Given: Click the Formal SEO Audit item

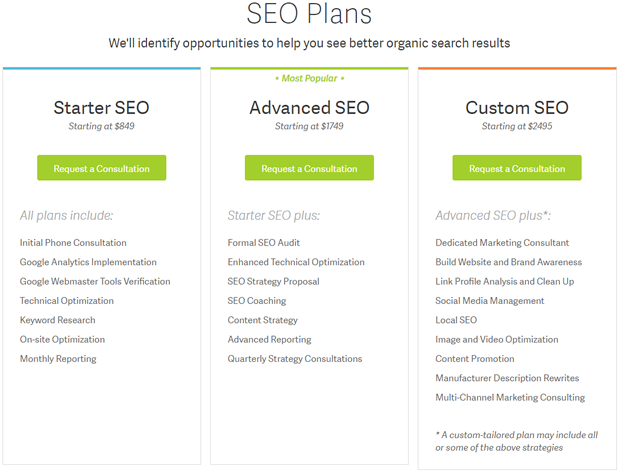Looking at the screenshot, I should click(x=264, y=242).
